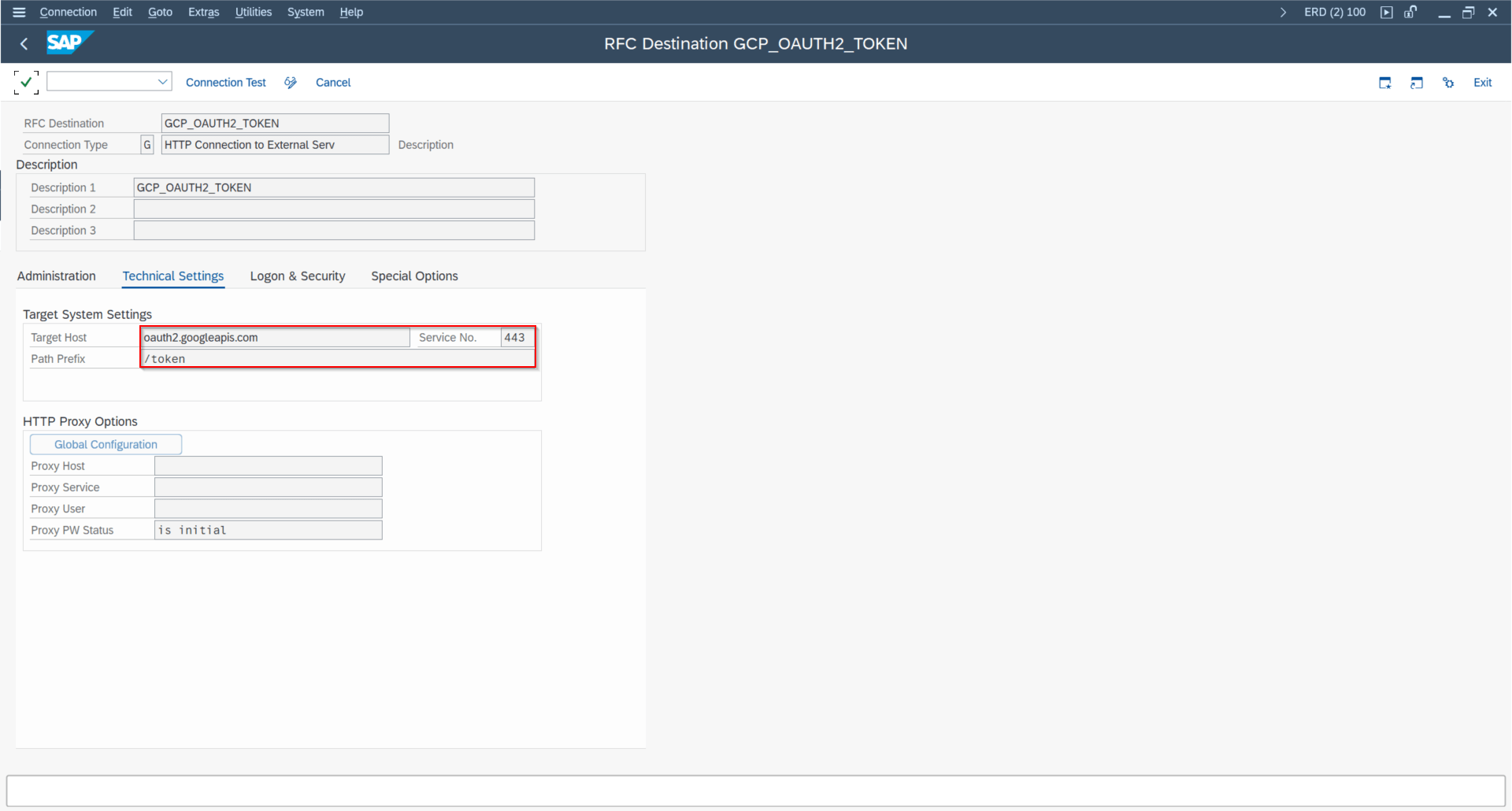Close the SAP window
Screen dimensions: 1512x811
(x=1492, y=13)
